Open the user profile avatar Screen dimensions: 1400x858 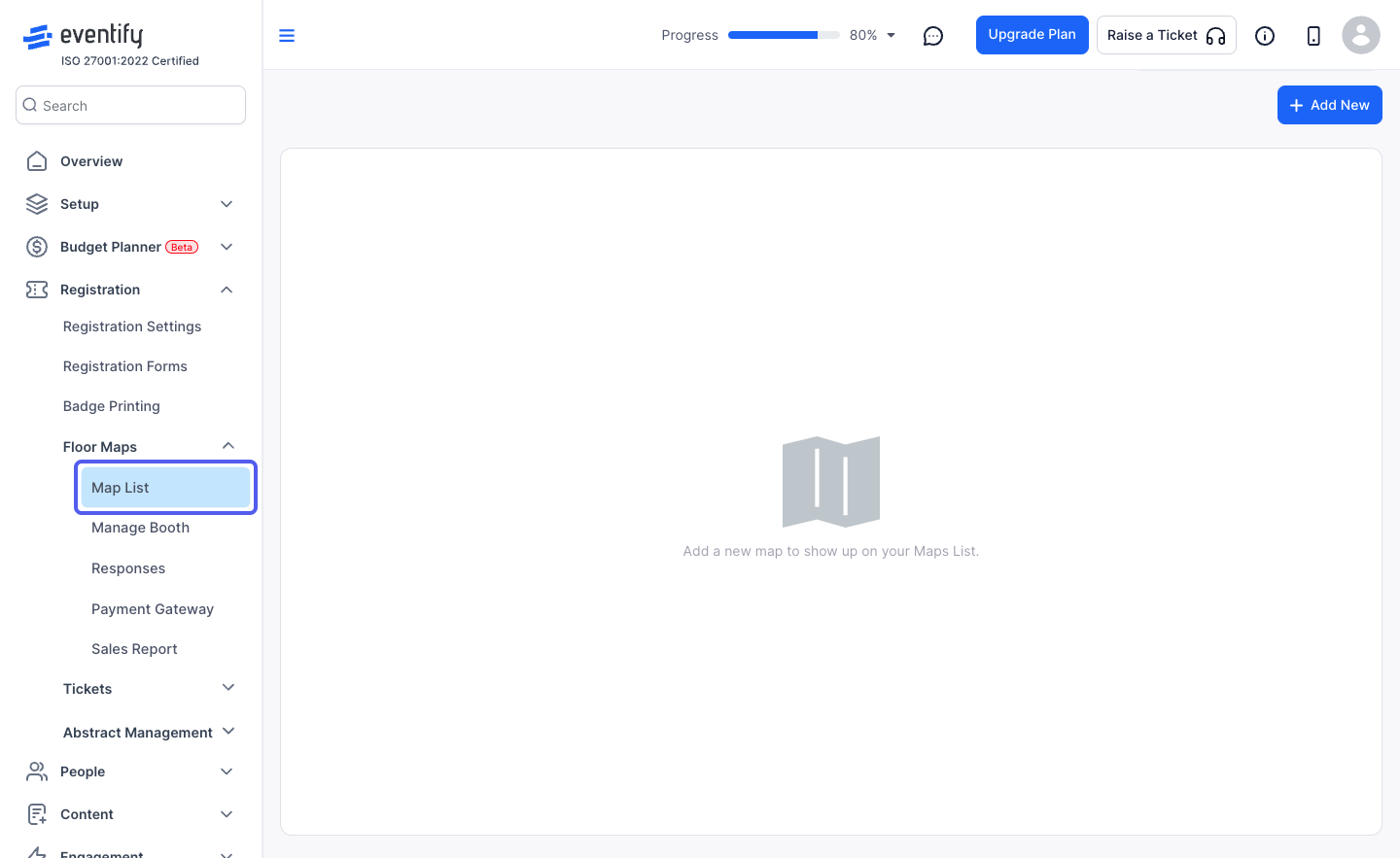[1361, 35]
